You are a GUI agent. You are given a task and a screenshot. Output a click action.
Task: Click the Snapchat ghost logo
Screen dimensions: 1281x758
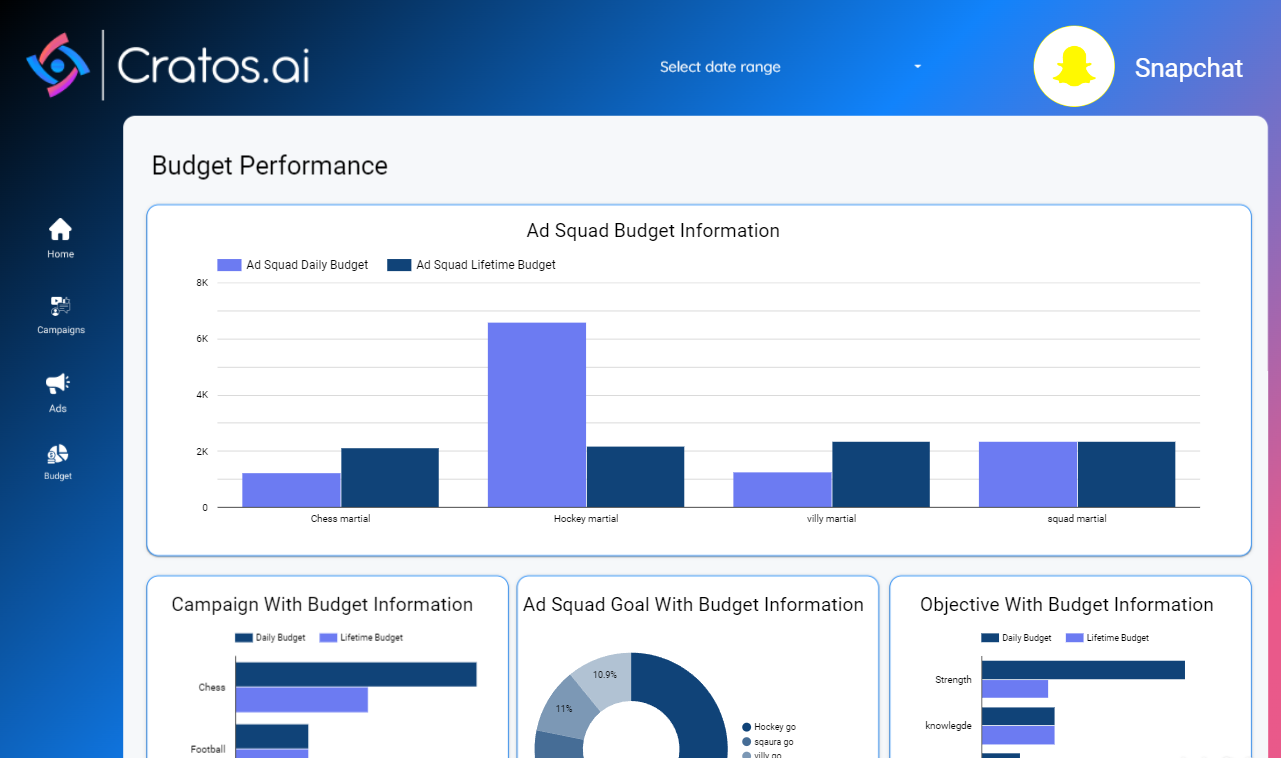(1074, 67)
